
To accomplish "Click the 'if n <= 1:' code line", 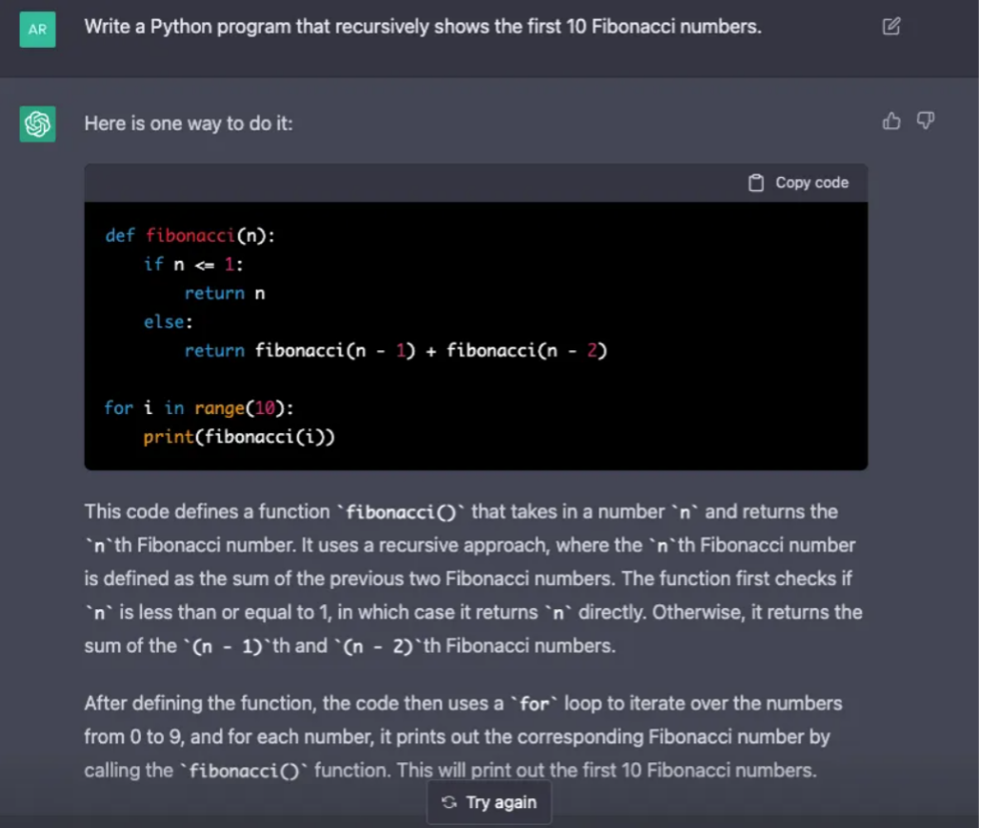I will point(194,265).
